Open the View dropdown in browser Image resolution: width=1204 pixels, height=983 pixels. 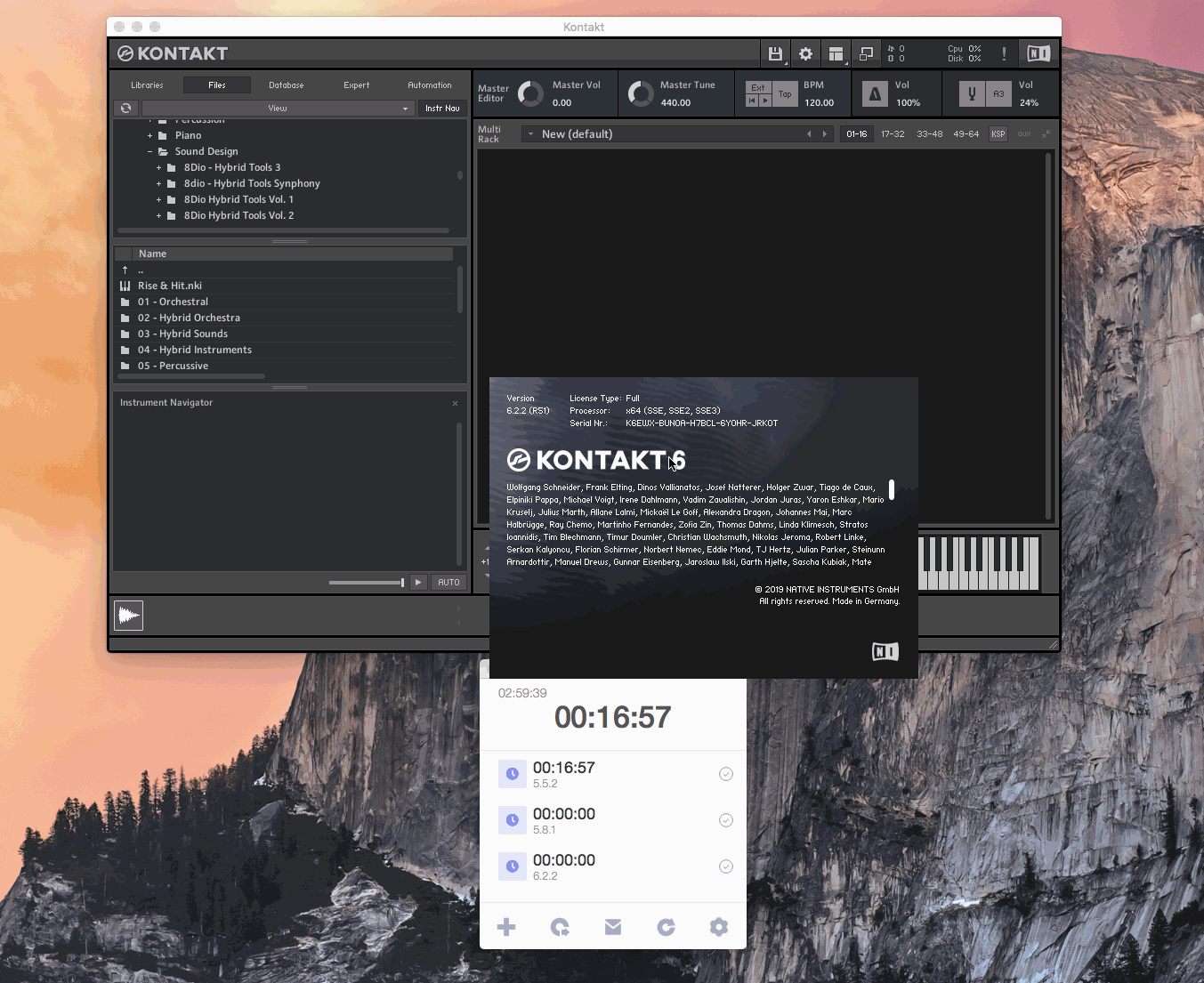click(x=278, y=109)
